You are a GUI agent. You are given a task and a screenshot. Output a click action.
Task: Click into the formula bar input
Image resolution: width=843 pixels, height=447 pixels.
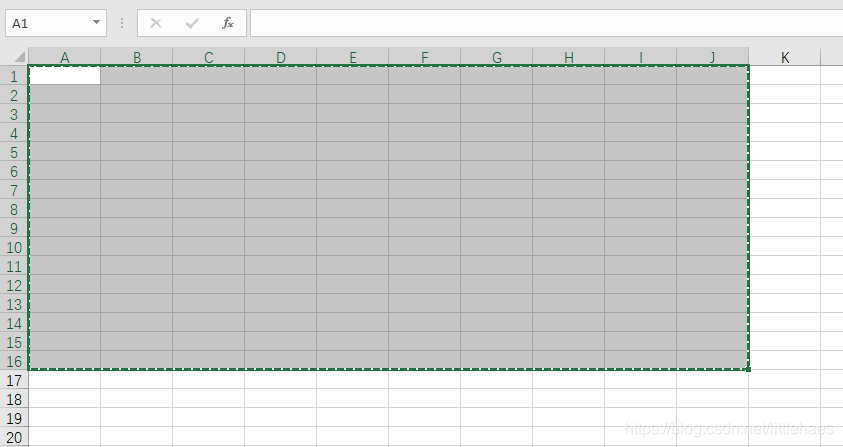546,23
